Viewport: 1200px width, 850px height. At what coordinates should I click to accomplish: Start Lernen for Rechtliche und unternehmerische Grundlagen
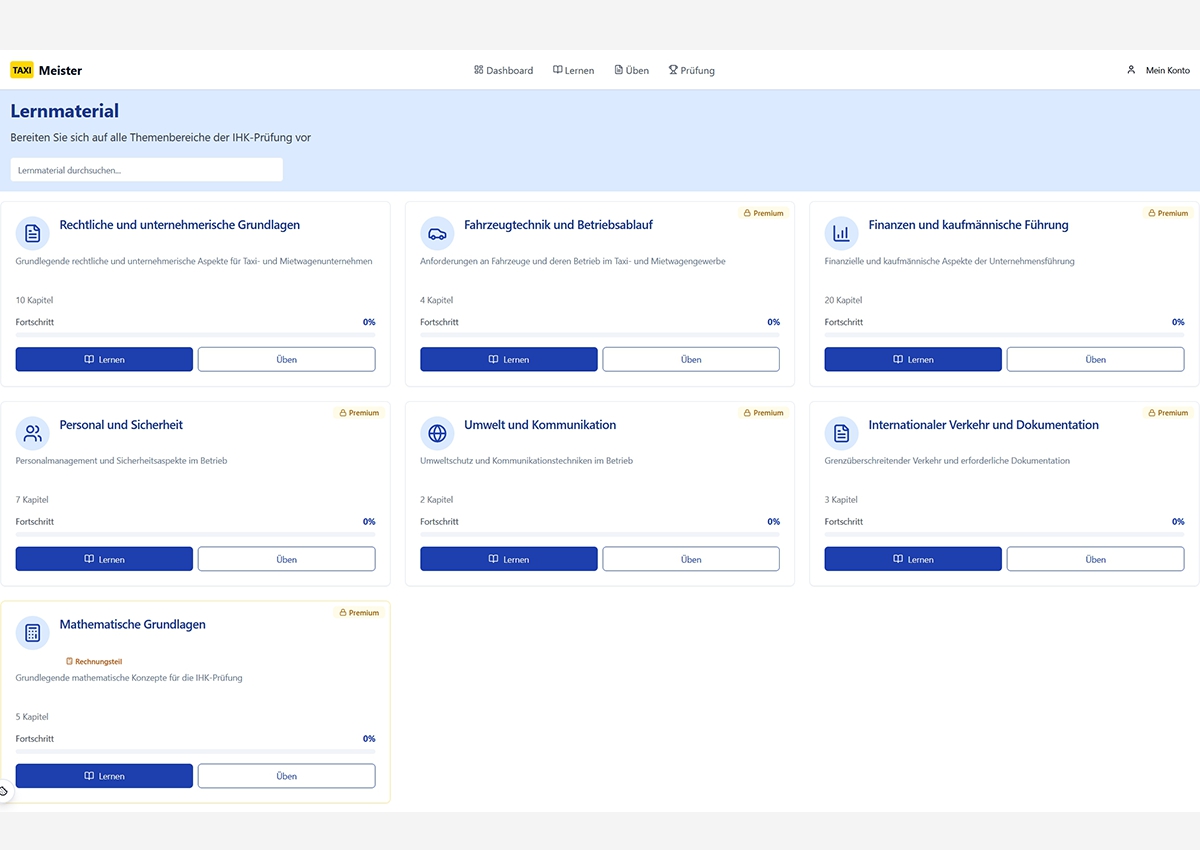[x=104, y=359]
